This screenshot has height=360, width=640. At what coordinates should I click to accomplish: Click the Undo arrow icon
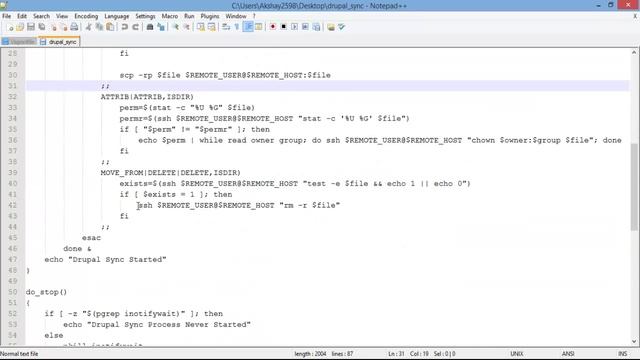pos(124,27)
